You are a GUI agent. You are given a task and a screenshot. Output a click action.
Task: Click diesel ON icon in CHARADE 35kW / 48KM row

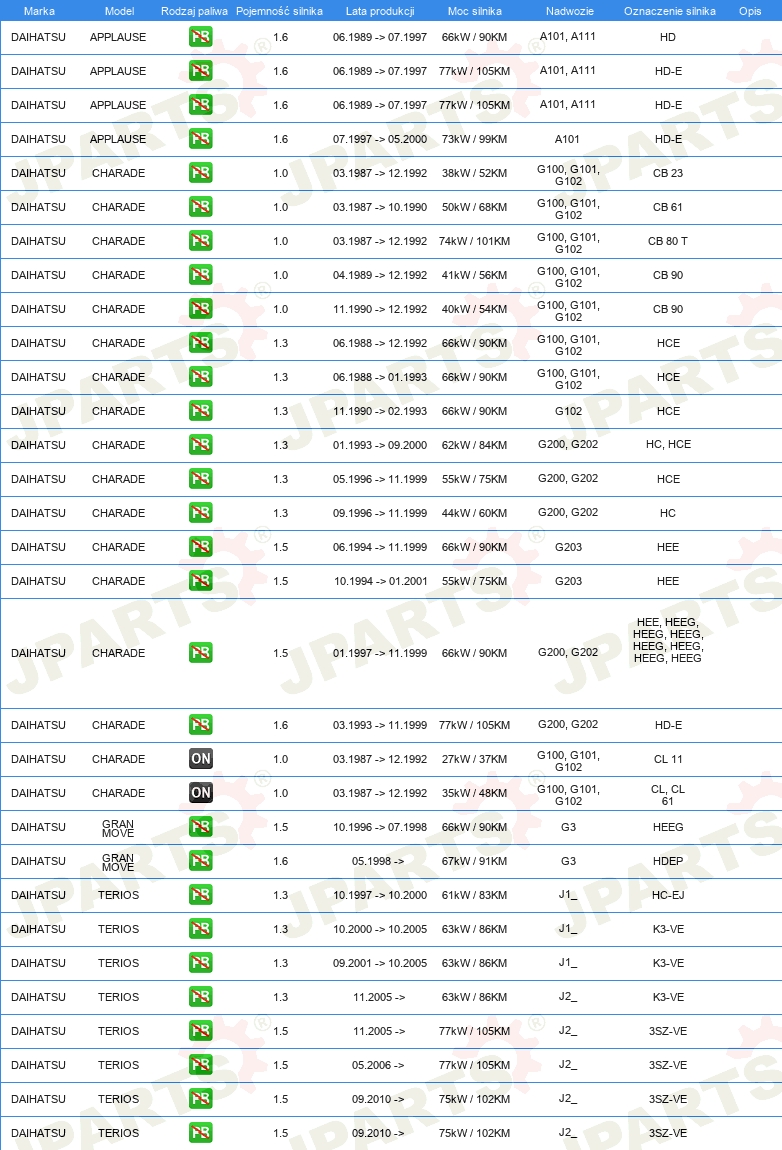pyautogui.click(x=200, y=793)
